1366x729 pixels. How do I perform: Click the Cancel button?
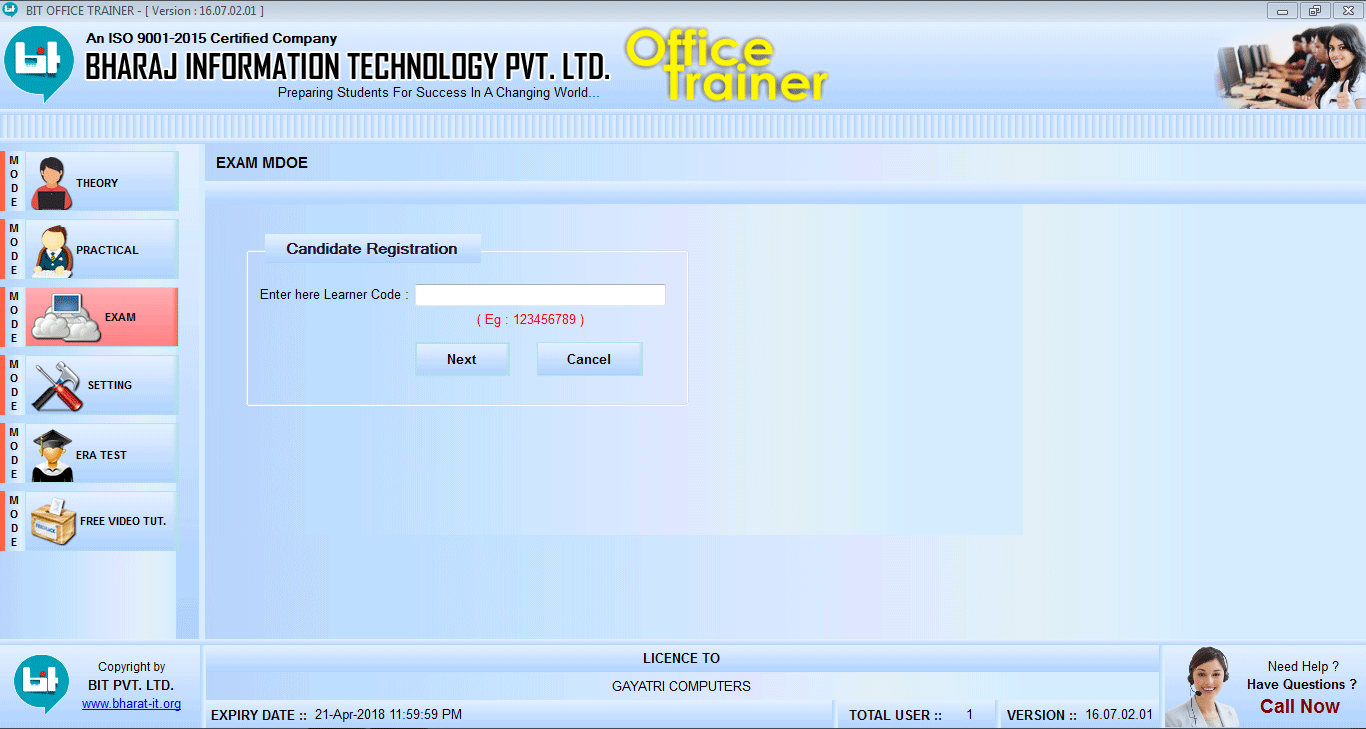tap(589, 359)
